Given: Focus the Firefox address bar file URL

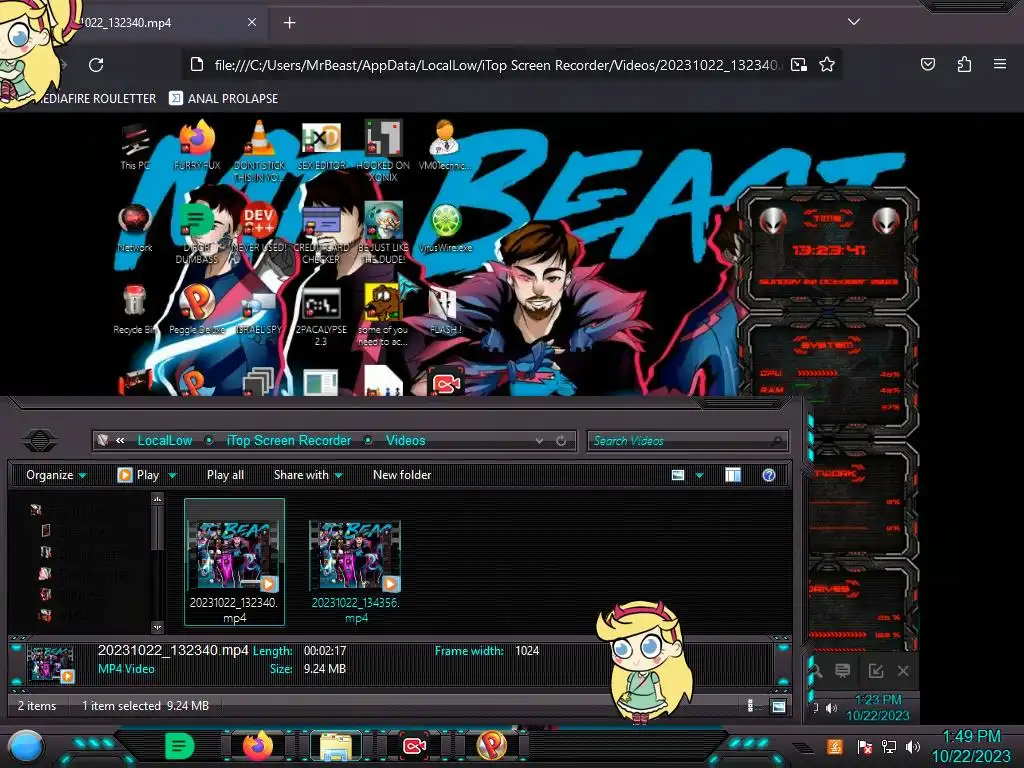Looking at the screenshot, I should [495, 65].
